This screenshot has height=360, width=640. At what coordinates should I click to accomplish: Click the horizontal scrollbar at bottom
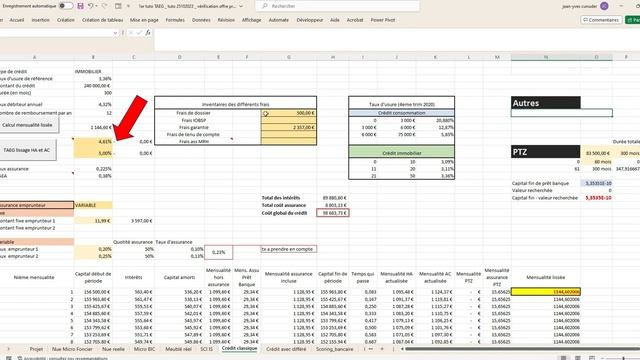(x=522, y=349)
